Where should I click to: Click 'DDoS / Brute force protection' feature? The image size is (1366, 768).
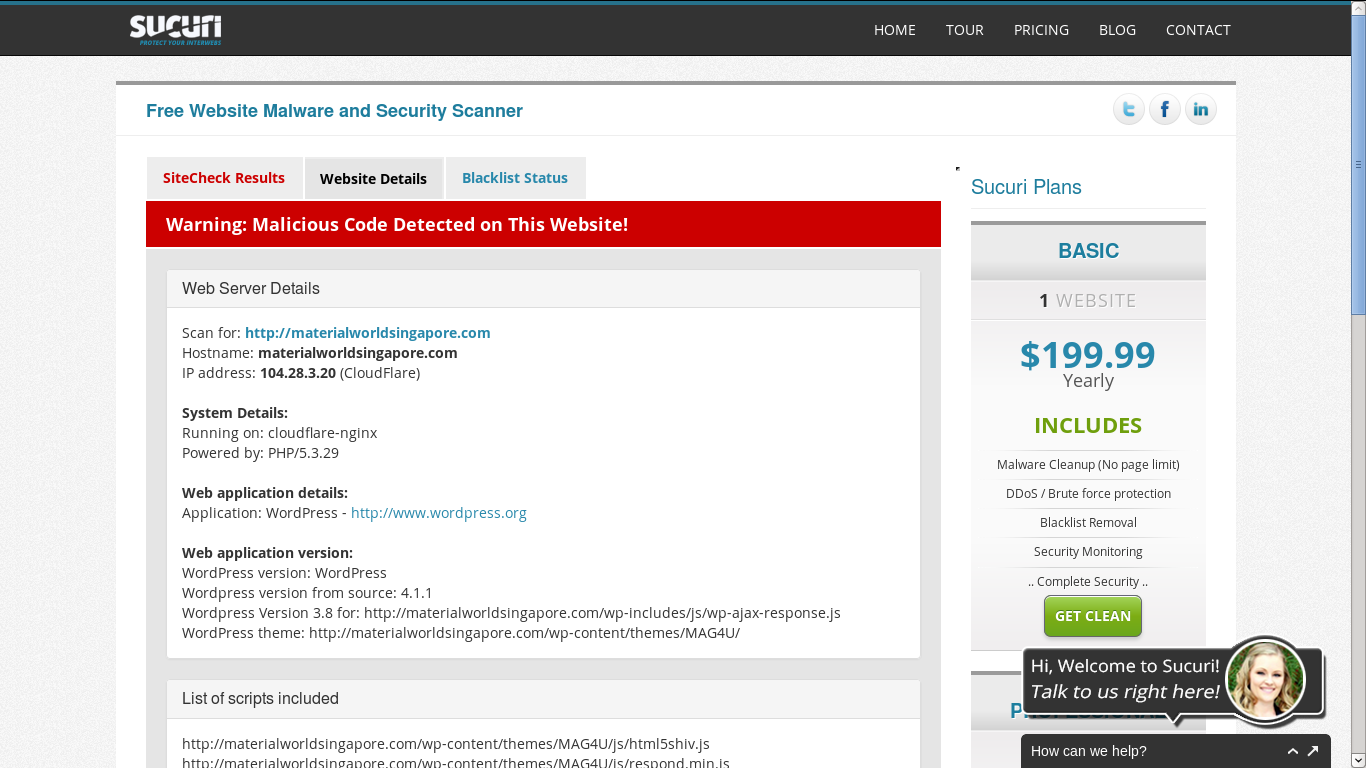(x=1088, y=493)
